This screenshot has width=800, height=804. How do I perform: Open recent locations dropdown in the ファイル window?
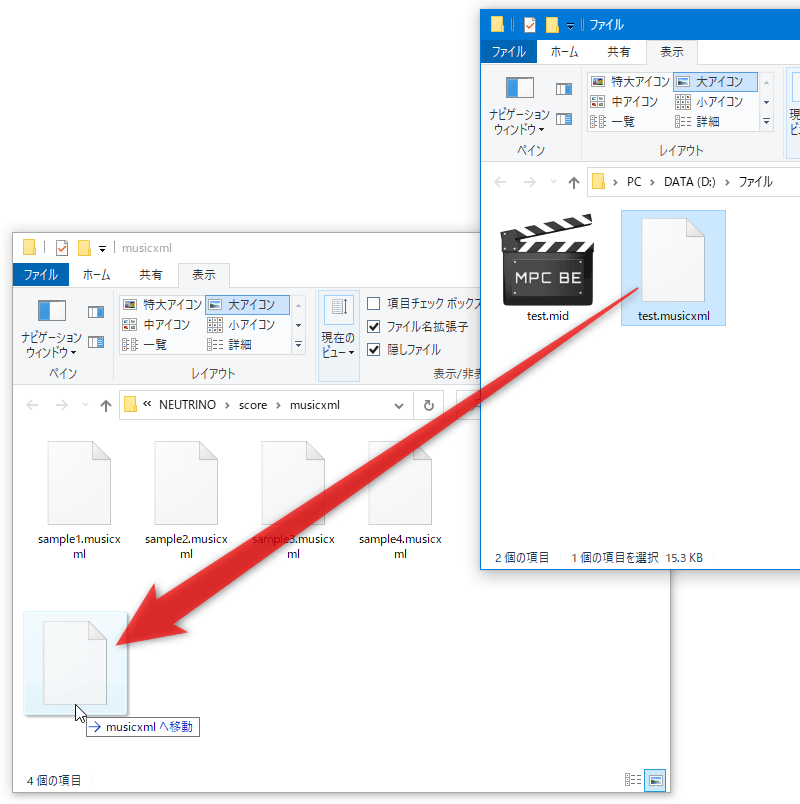pyautogui.click(x=553, y=183)
